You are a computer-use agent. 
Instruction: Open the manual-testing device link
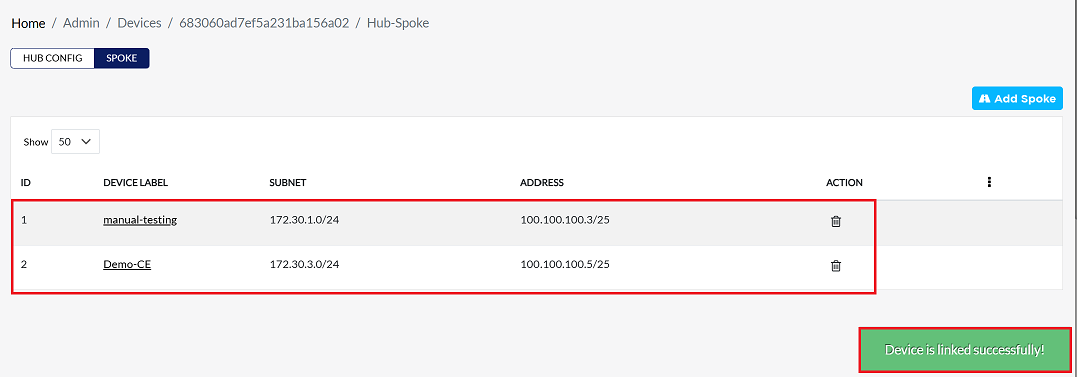pyautogui.click(x=140, y=220)
